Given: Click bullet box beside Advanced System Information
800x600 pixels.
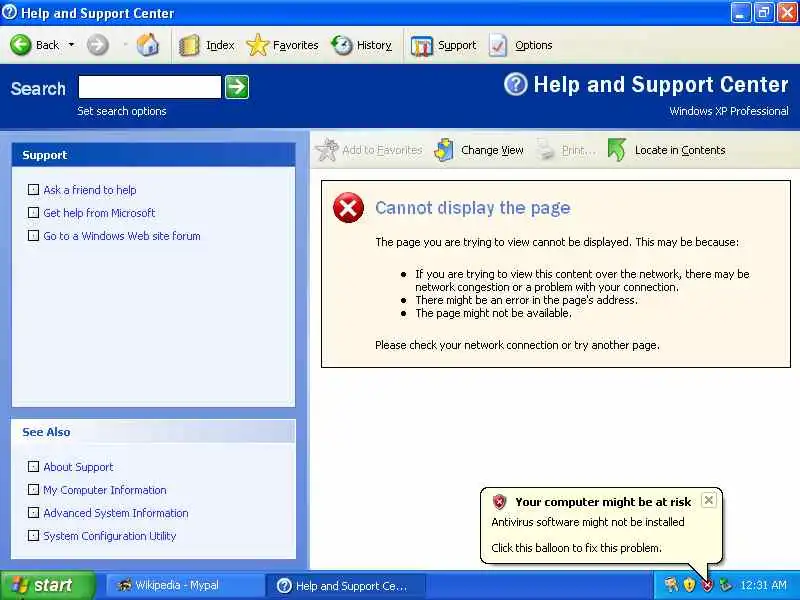Looking at the screenshot, I should pos(33,513).
